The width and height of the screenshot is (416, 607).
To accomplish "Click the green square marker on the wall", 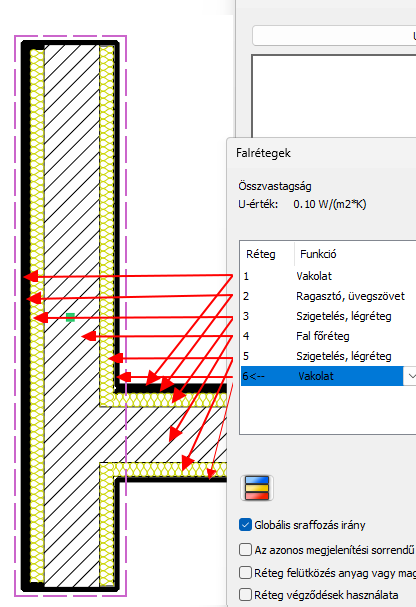I will click(70, 317).
